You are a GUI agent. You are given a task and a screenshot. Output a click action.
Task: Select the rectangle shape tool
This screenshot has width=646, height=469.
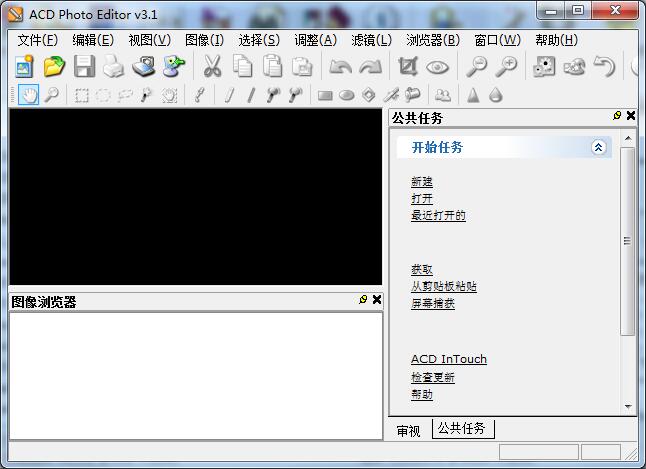(x=325, y=96)
